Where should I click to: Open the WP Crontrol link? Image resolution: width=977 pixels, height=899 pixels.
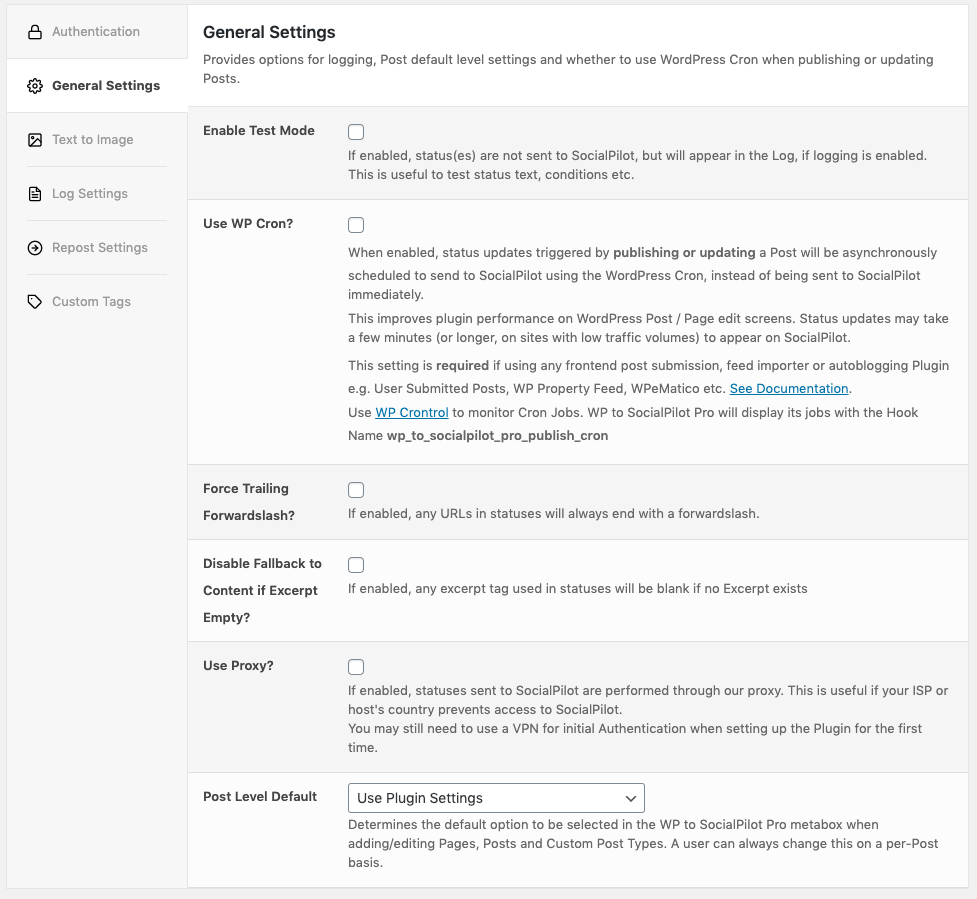[x=412, y=412]
